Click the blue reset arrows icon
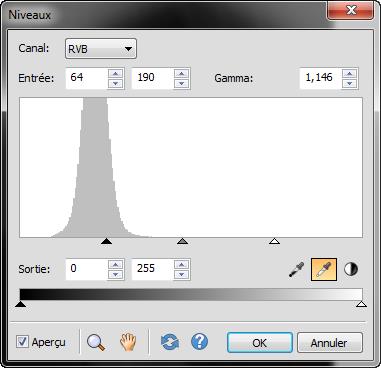 pyautogui.click(x=170, y=342)
